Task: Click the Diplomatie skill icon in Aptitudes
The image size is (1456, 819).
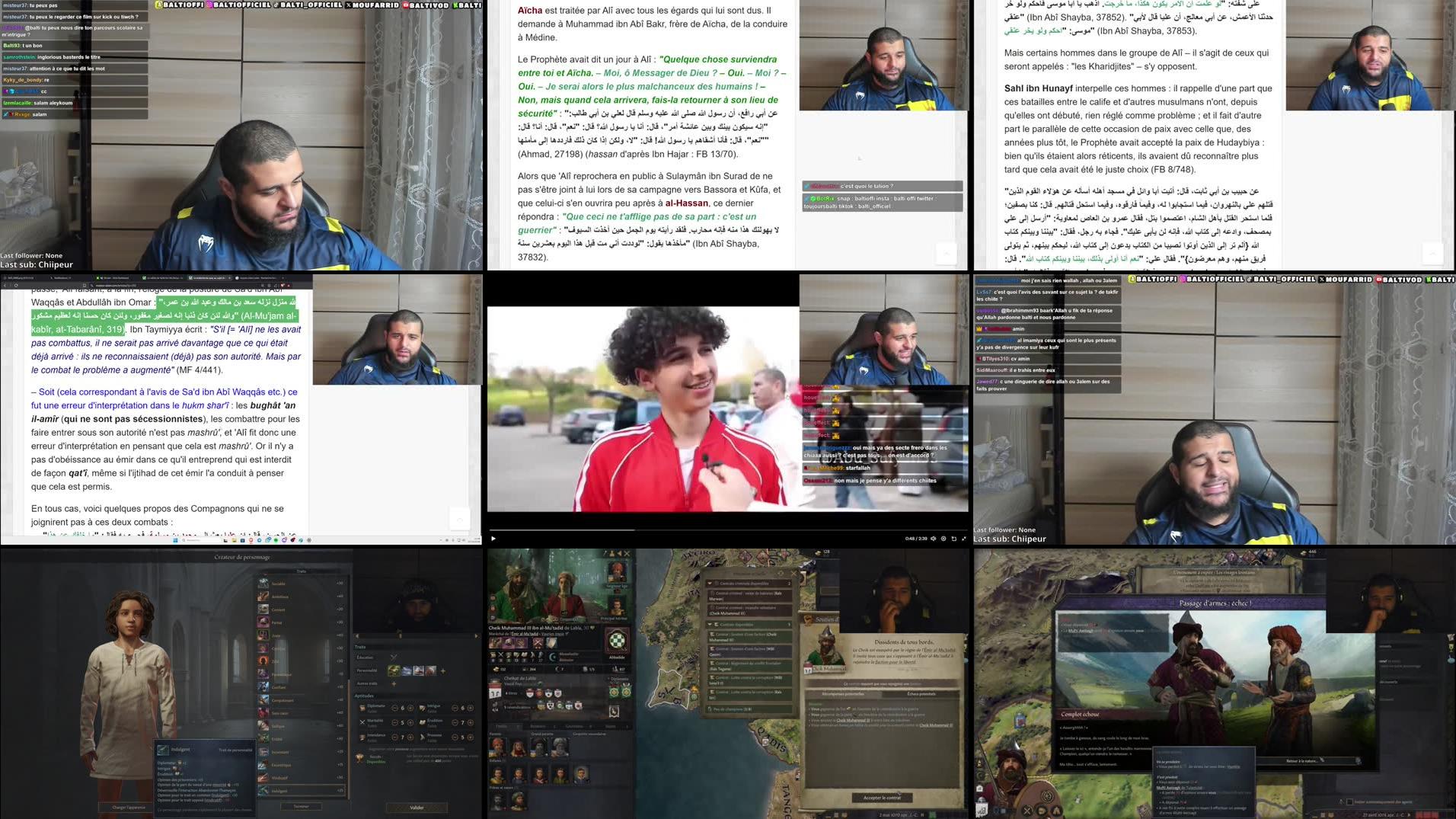Action: tap(363, 708)
